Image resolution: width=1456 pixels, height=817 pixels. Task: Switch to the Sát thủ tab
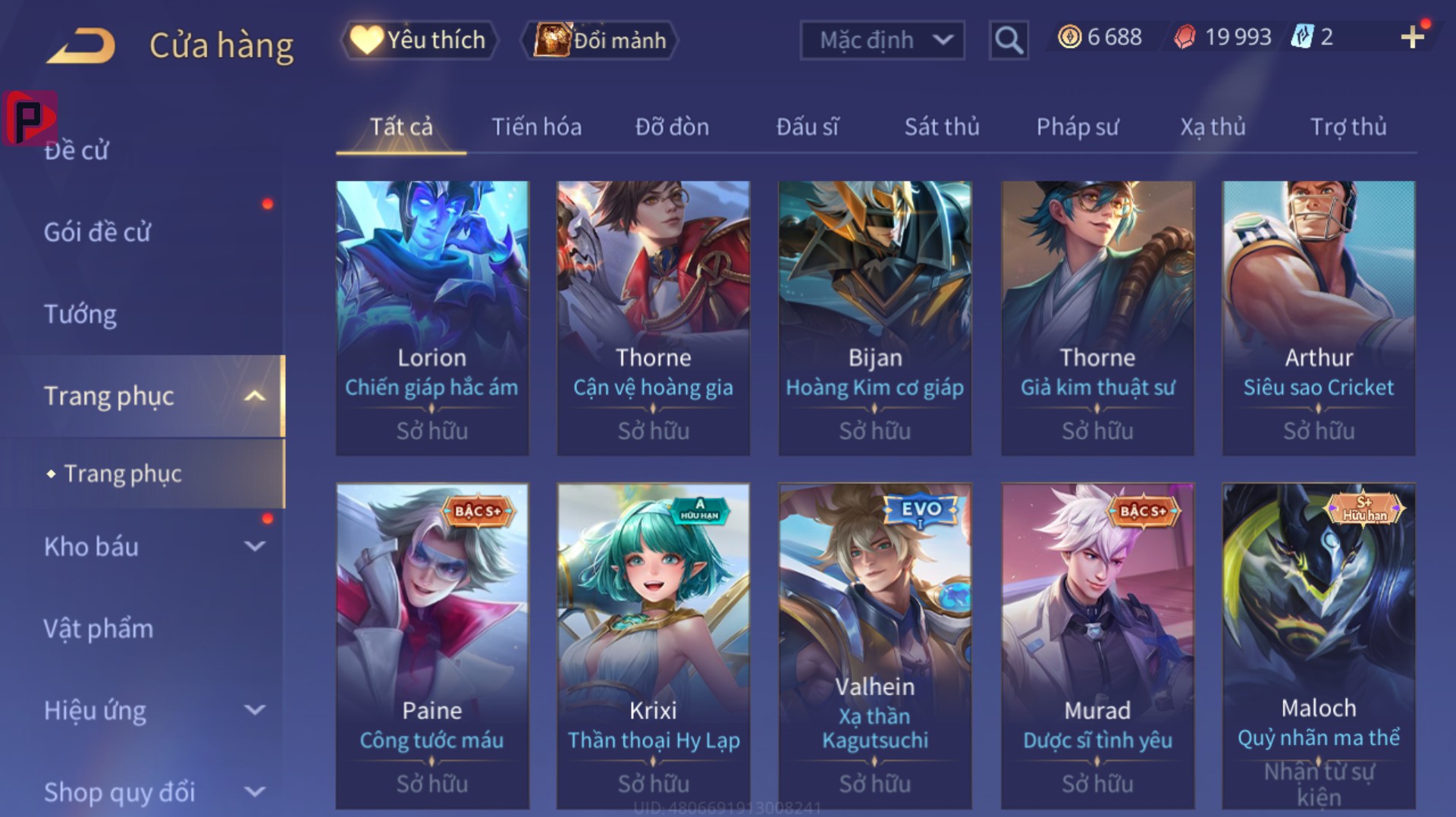(x=942, y=127)
